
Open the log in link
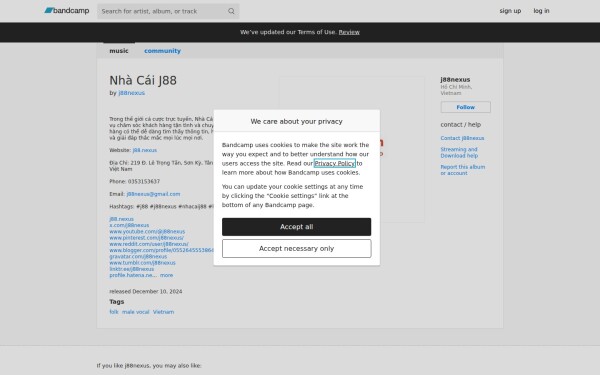[541, 11]
